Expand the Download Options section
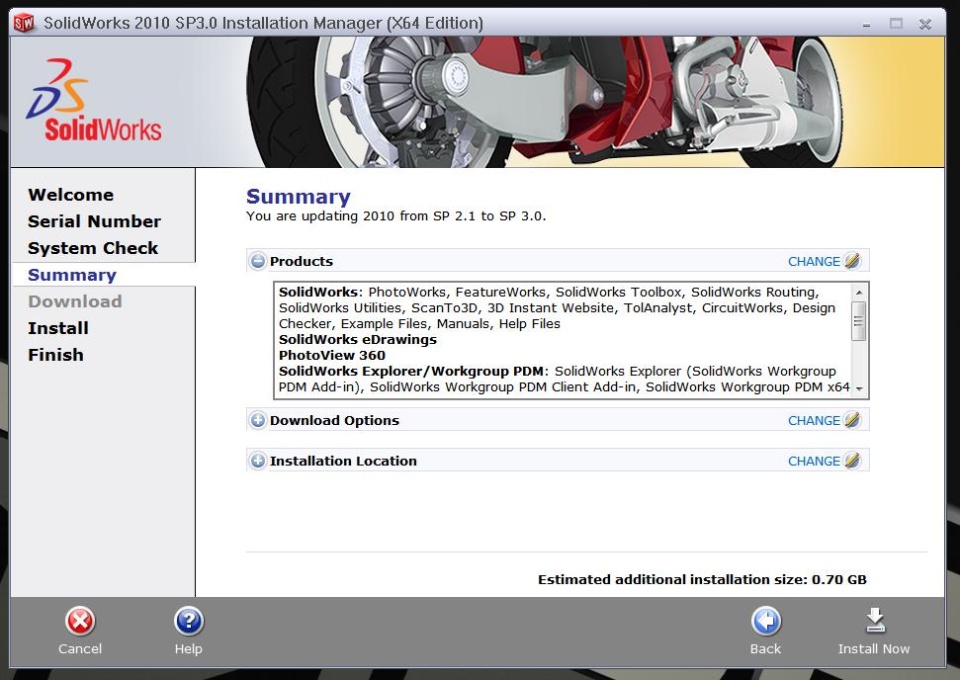Screen dimensions: 960x680 (x=258, y=420)
